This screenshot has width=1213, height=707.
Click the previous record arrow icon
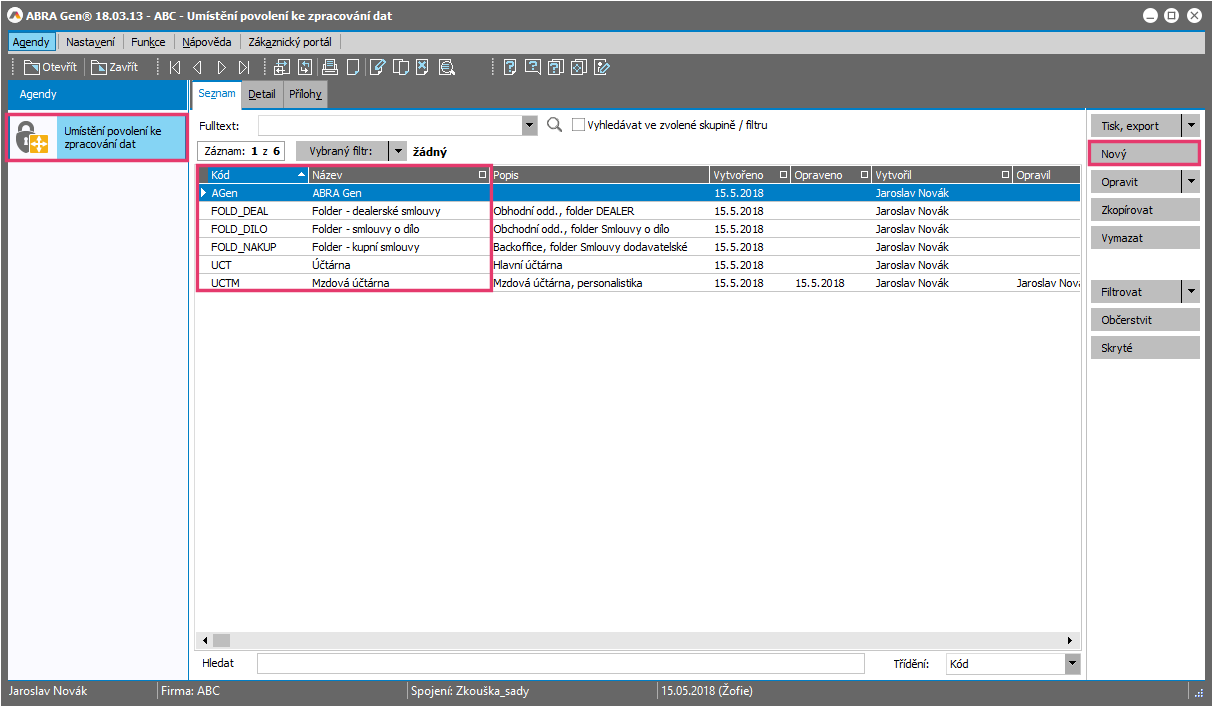coord(197,68)
